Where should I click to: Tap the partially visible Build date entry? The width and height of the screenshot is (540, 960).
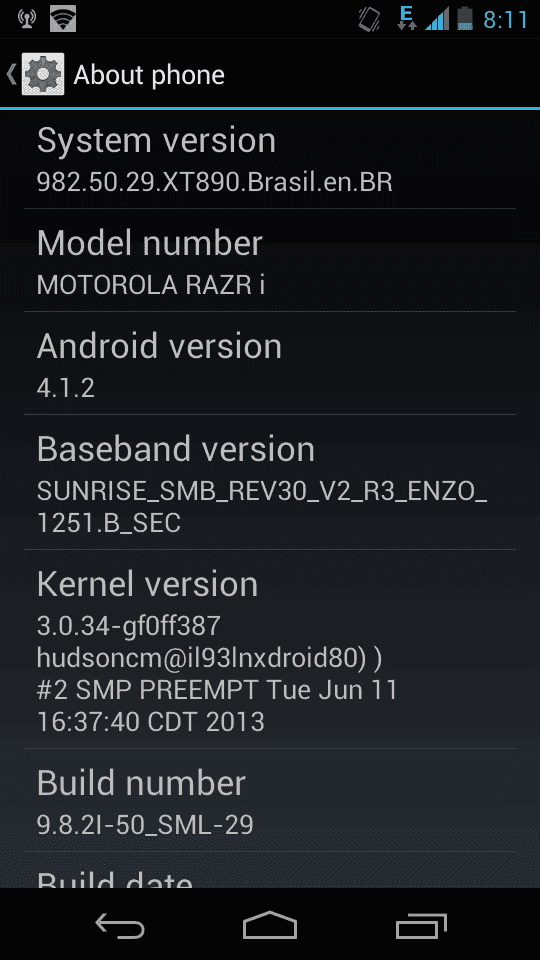pos(270,870)
